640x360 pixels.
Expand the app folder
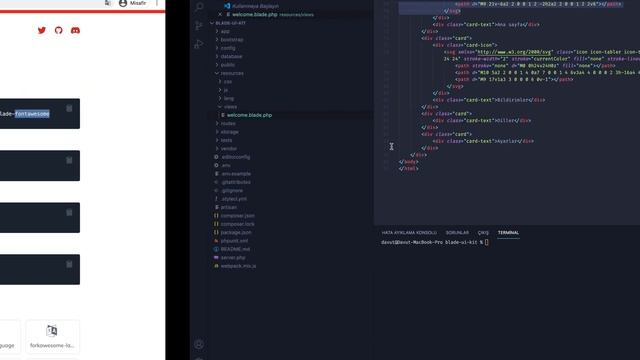(x=225, y=31)
